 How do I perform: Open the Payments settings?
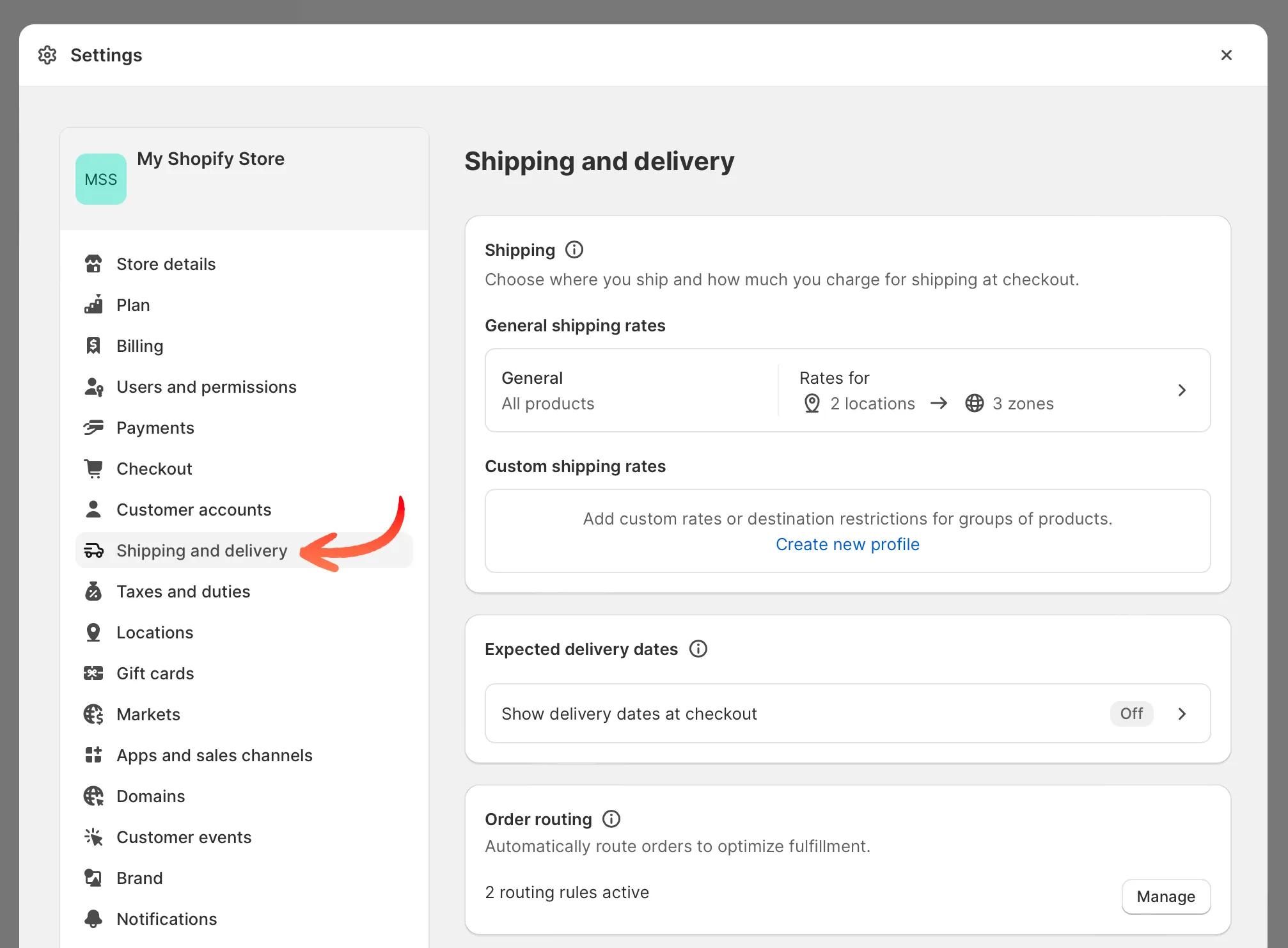tap(244, 427)
